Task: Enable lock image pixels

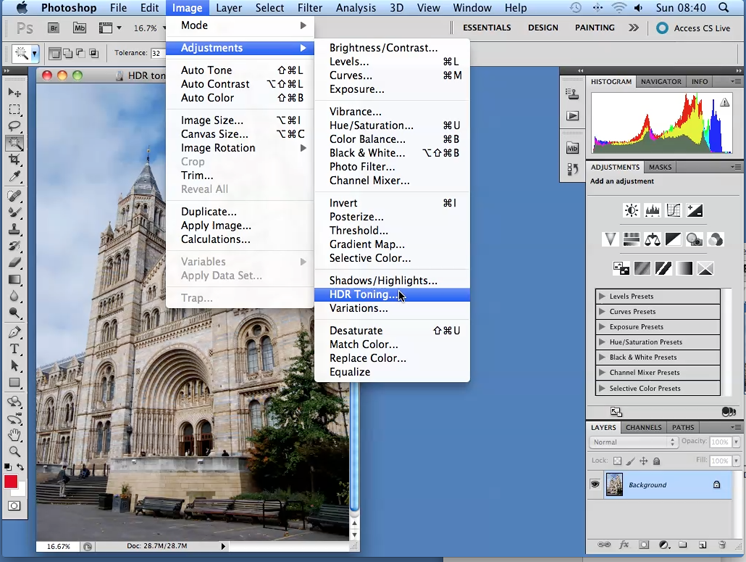Action: 630,461
